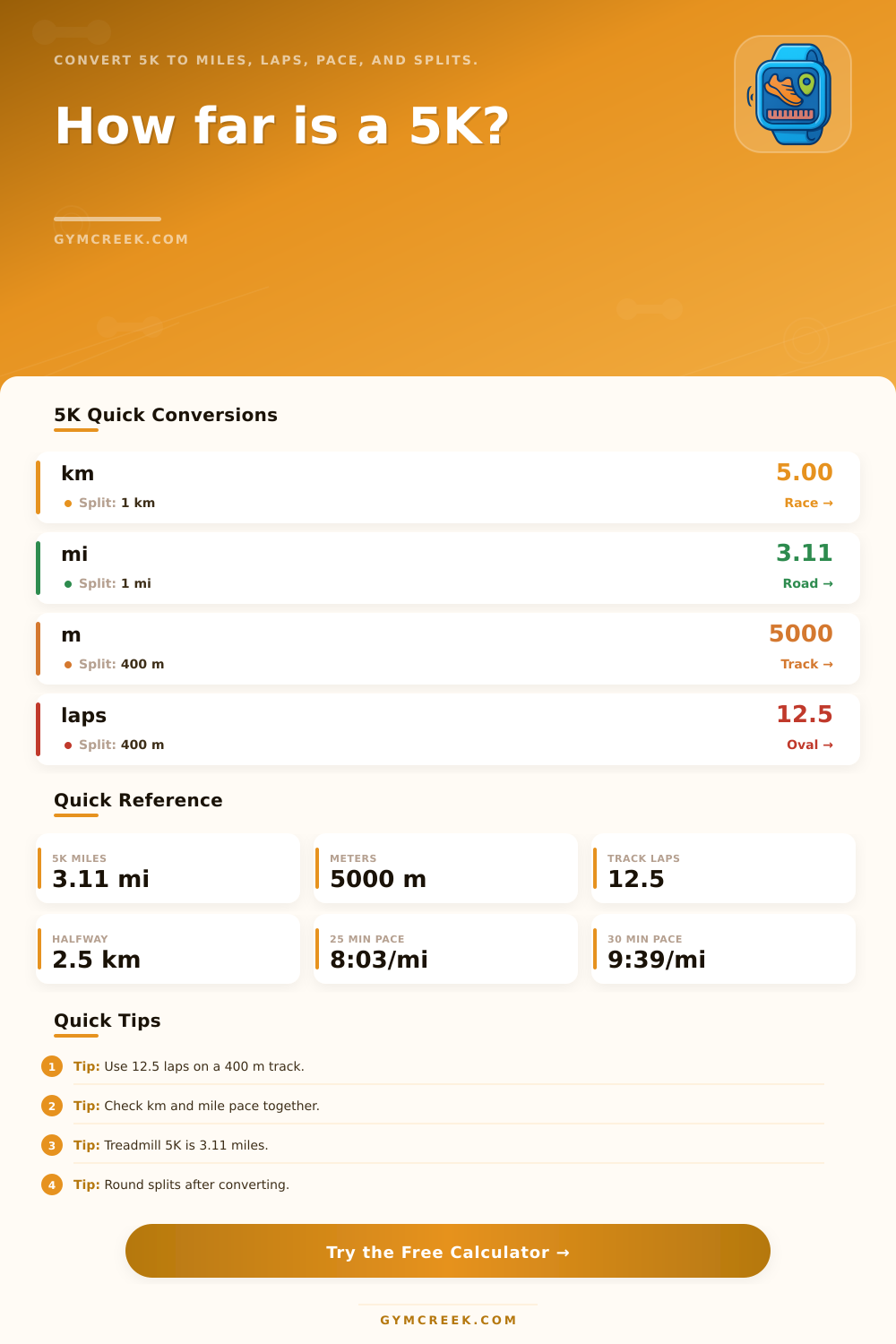Viewport: 896px width, 1344px height.
Task: Open the Try the Free Calculator button
Action: (448, 1251)
